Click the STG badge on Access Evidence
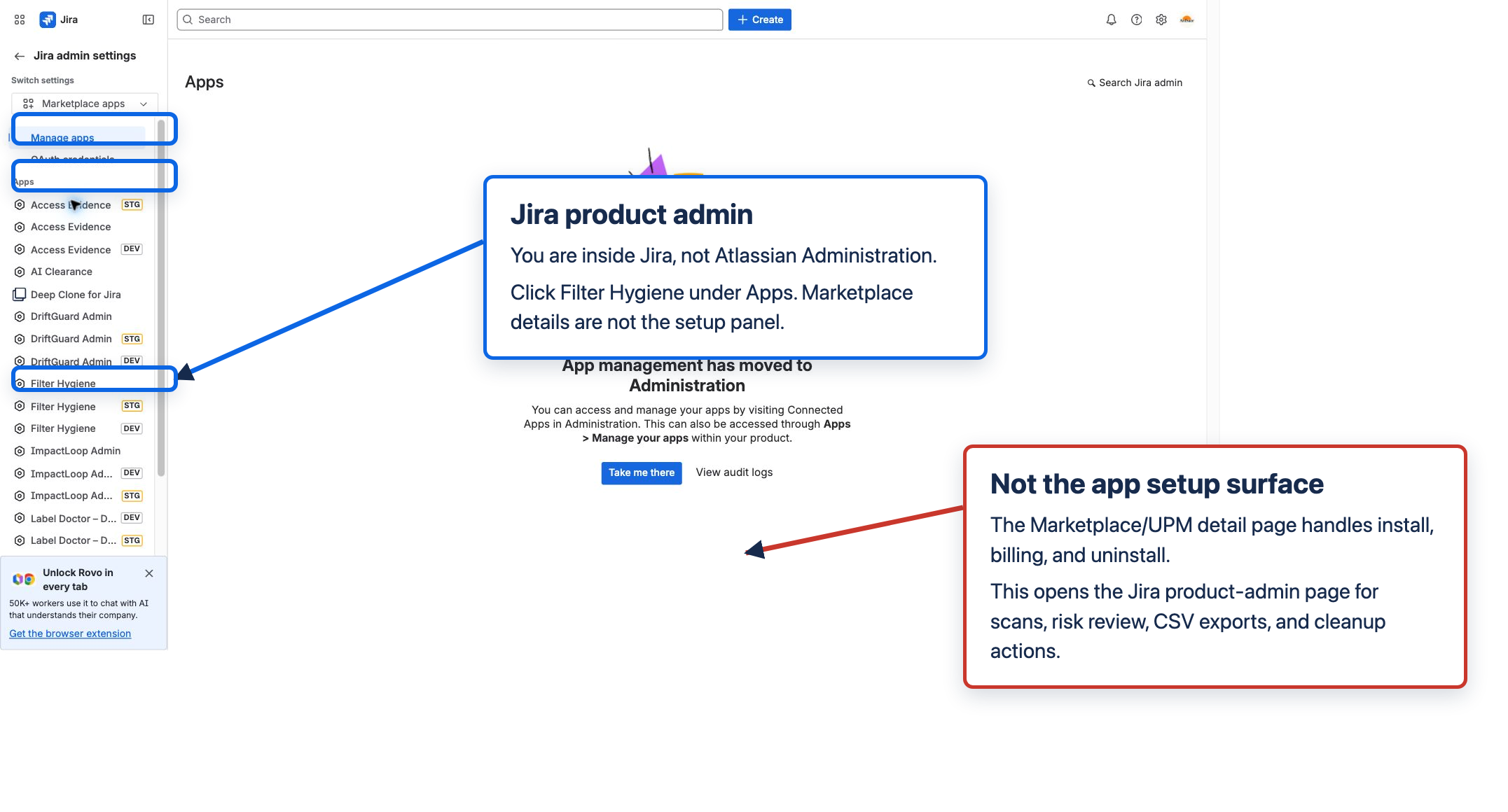 click(132, 205)
